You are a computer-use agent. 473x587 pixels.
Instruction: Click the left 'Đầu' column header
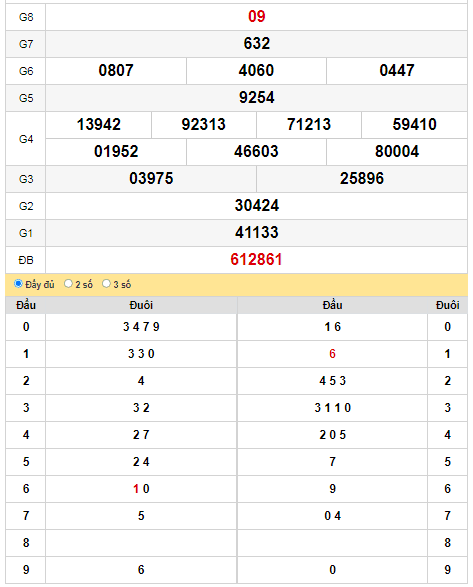(26, 305)
